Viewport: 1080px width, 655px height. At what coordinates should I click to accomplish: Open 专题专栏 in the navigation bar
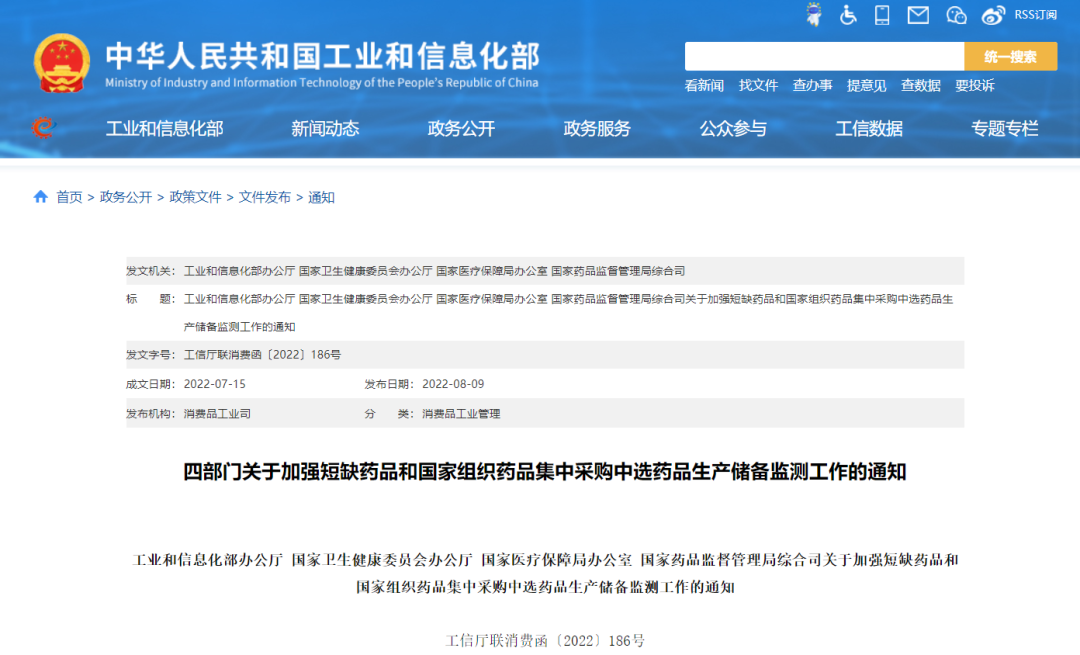(x=1004, y=129)
